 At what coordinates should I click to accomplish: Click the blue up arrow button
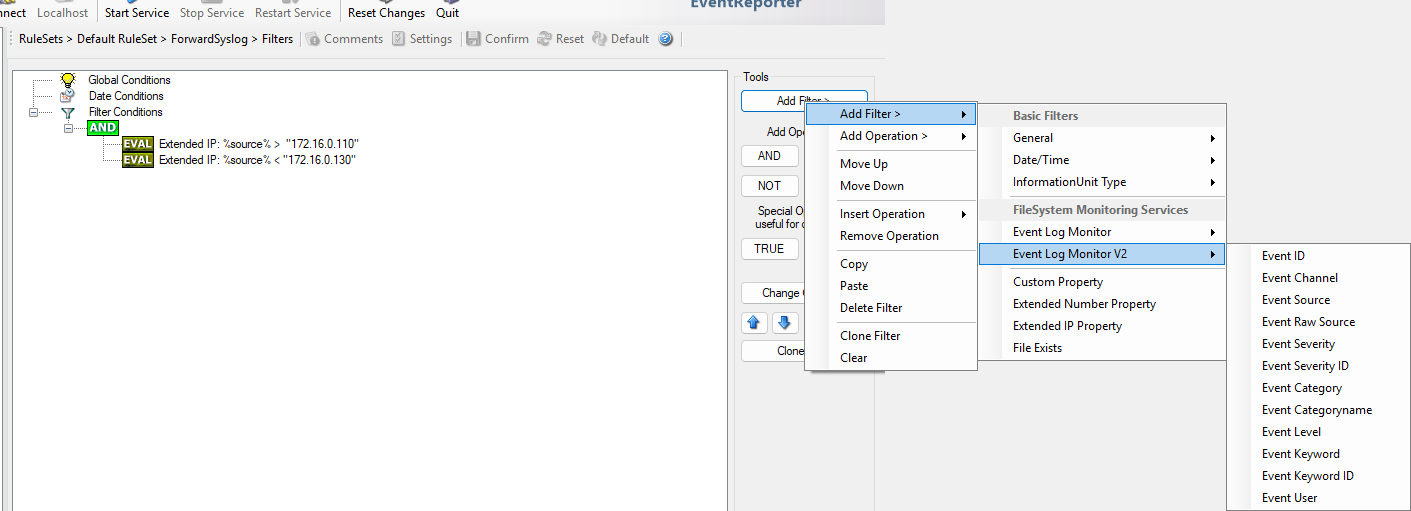[755, 323]
